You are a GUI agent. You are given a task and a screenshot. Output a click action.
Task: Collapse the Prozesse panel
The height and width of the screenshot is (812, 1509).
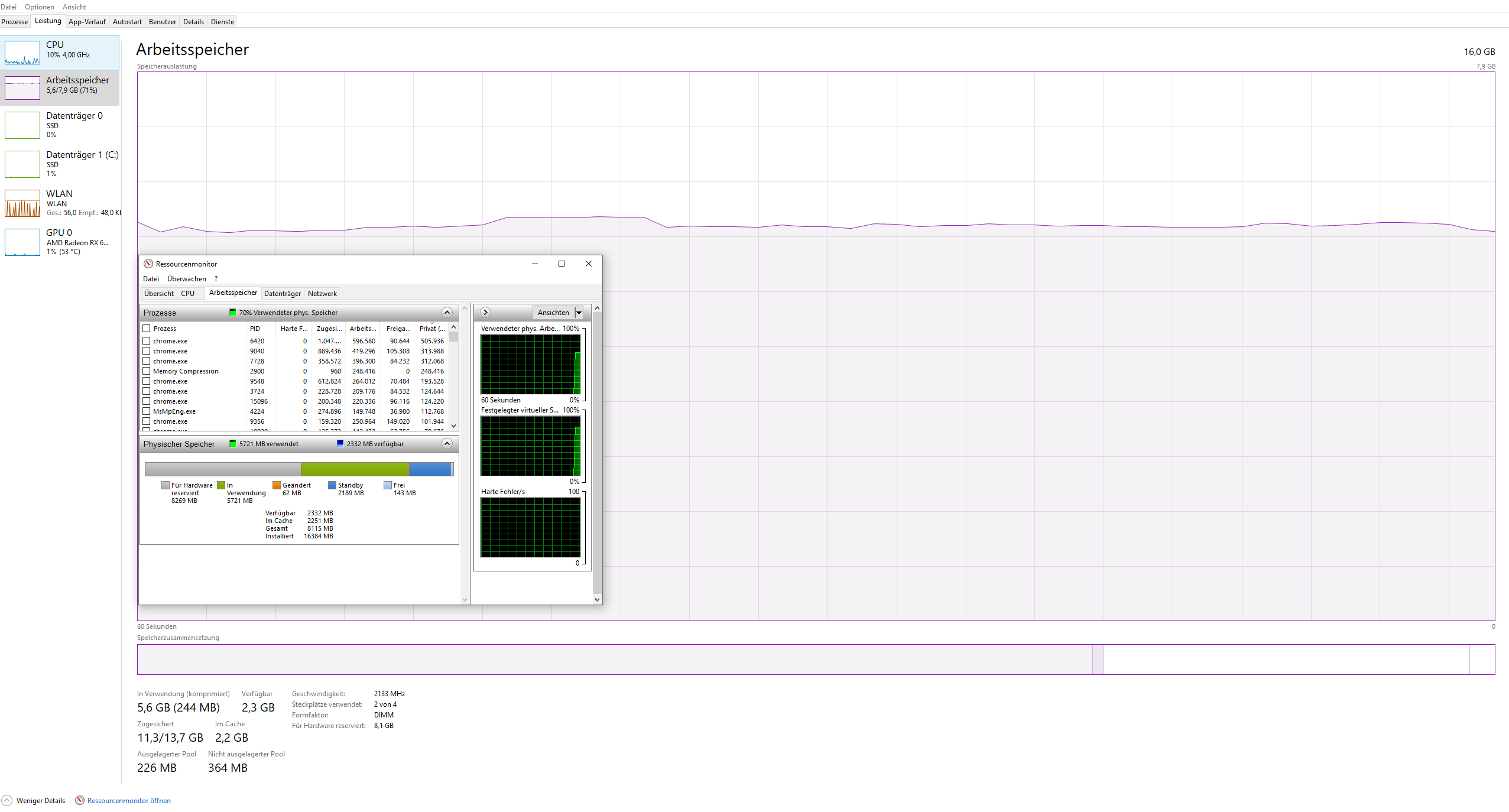[447, 313]
